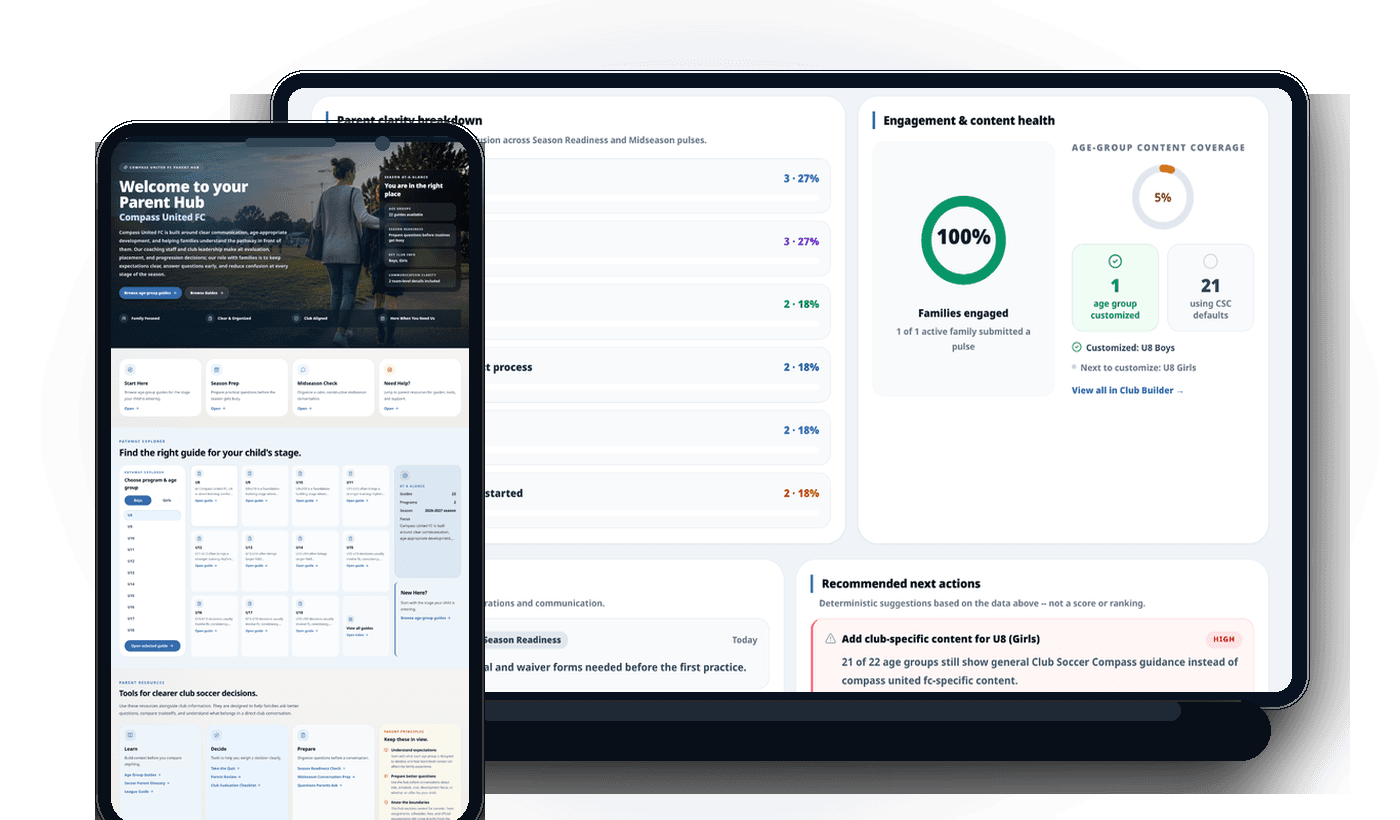Tap the Prepare card clipboard icon
The image size is (1400, 820).
pos(303,735)
